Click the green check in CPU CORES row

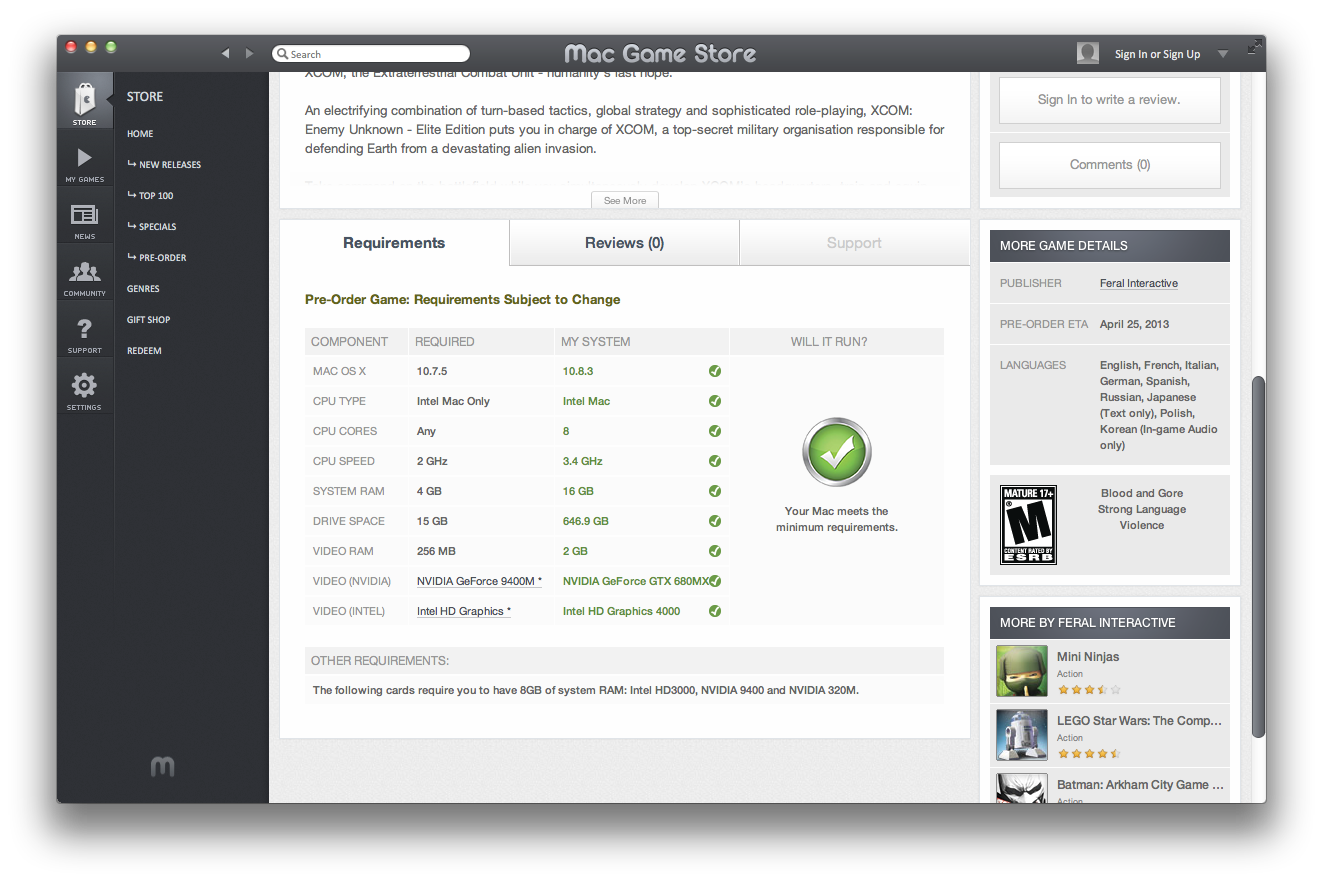pos(715,431)
